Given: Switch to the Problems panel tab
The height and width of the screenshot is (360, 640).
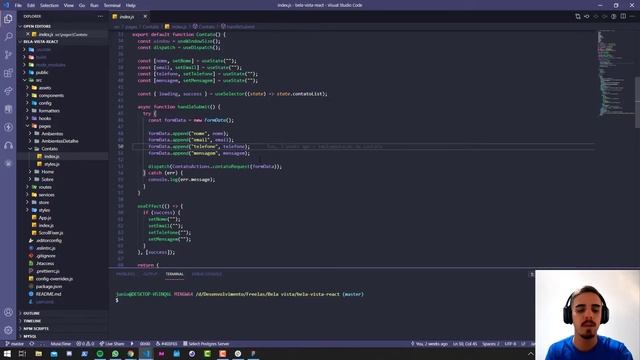Looking at the screenshot, I should [x=126, y=274].
